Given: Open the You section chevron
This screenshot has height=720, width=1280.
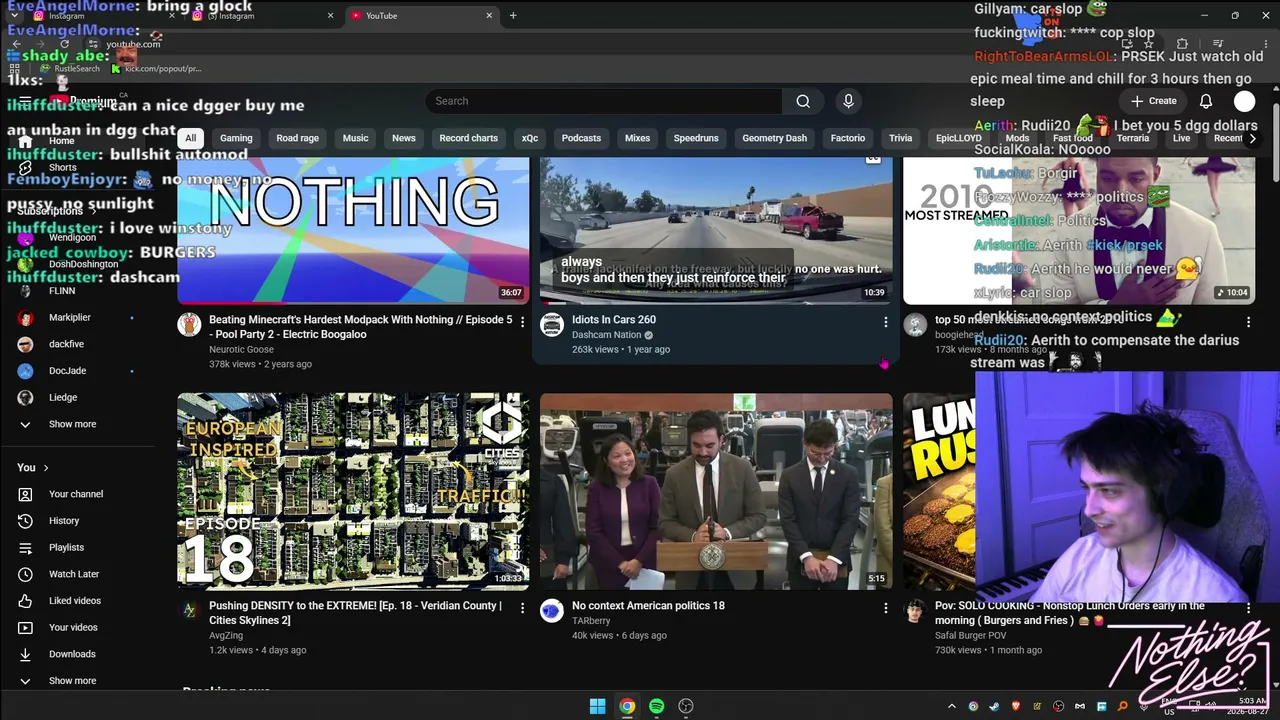Looking at the screenshot, I should pyautogui.click(x=46, y=468).
